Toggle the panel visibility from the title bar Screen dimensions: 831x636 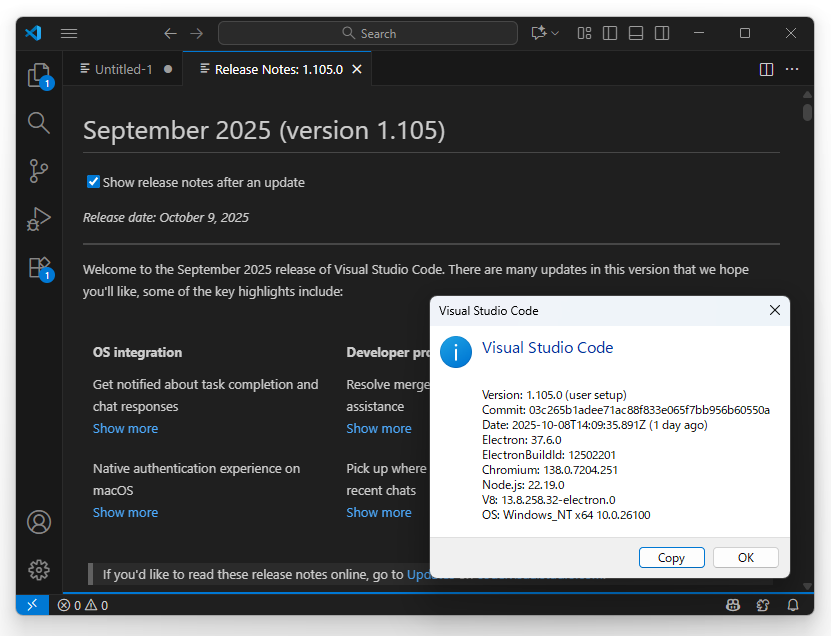pyautogui.click(x=635, y=33)
